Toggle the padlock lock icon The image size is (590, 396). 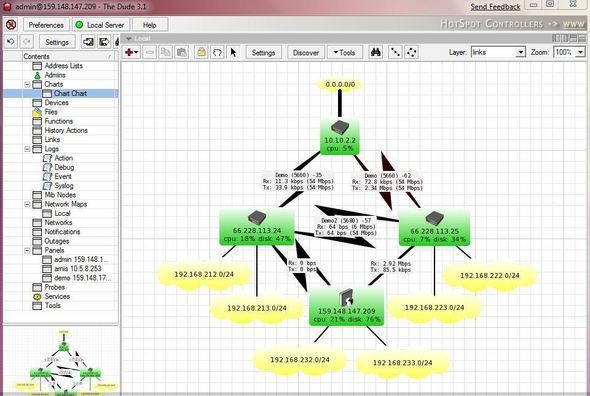pos(201,52)
